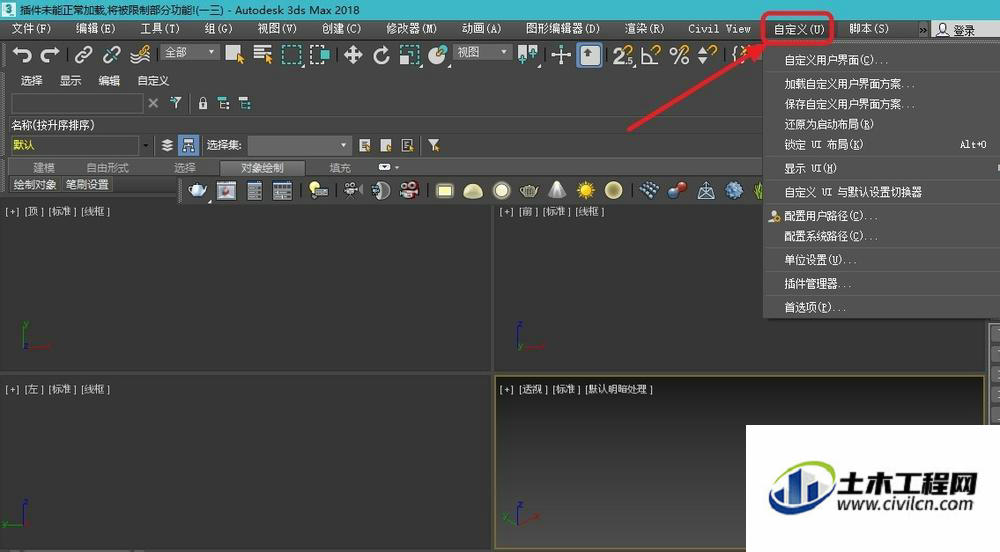Viewport: 1000px width, 552px height.
Task: Open the 修改器(M) menu
Action: pyautogui.click(x=411, y=29)
